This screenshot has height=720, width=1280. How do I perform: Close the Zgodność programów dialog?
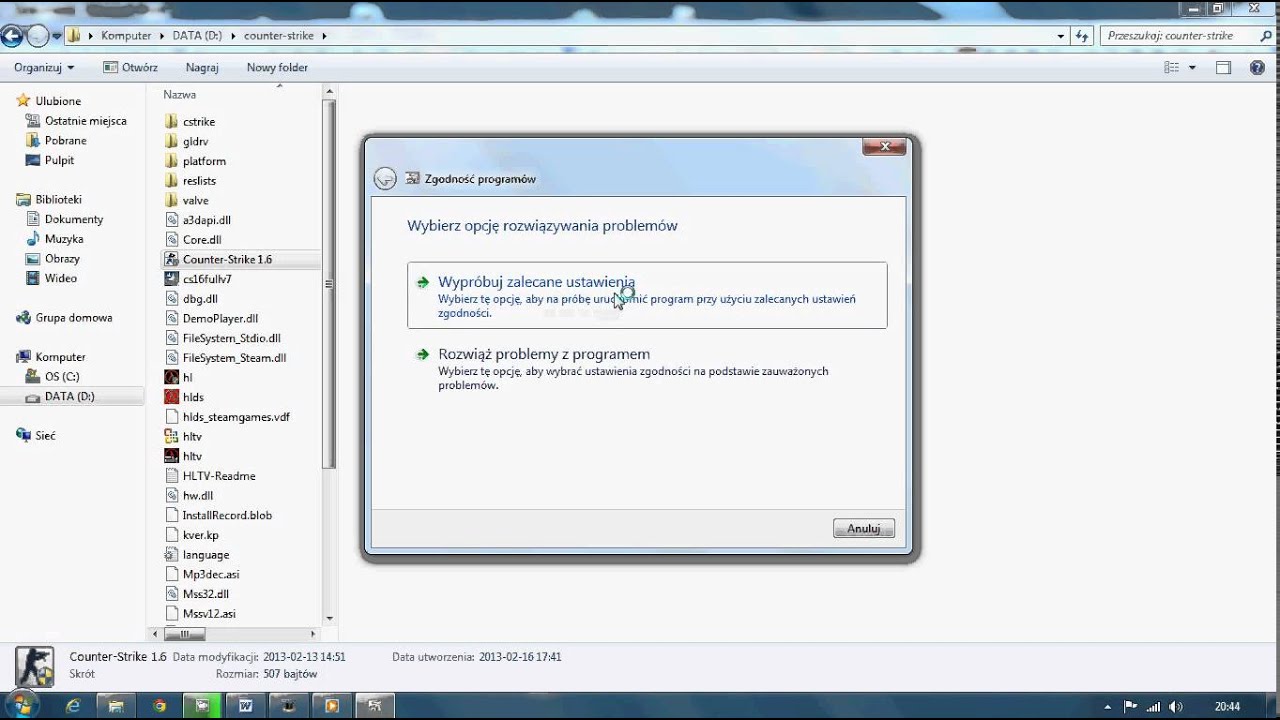[x=884, y=147]
